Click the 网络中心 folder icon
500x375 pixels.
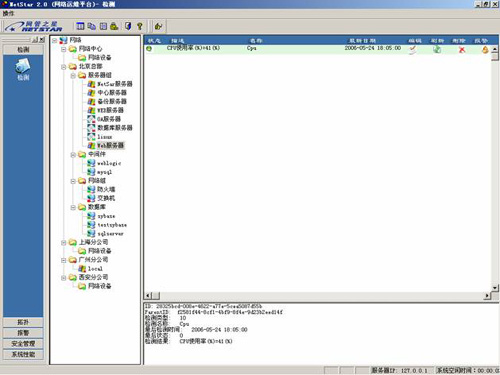[x=73, y=49]
